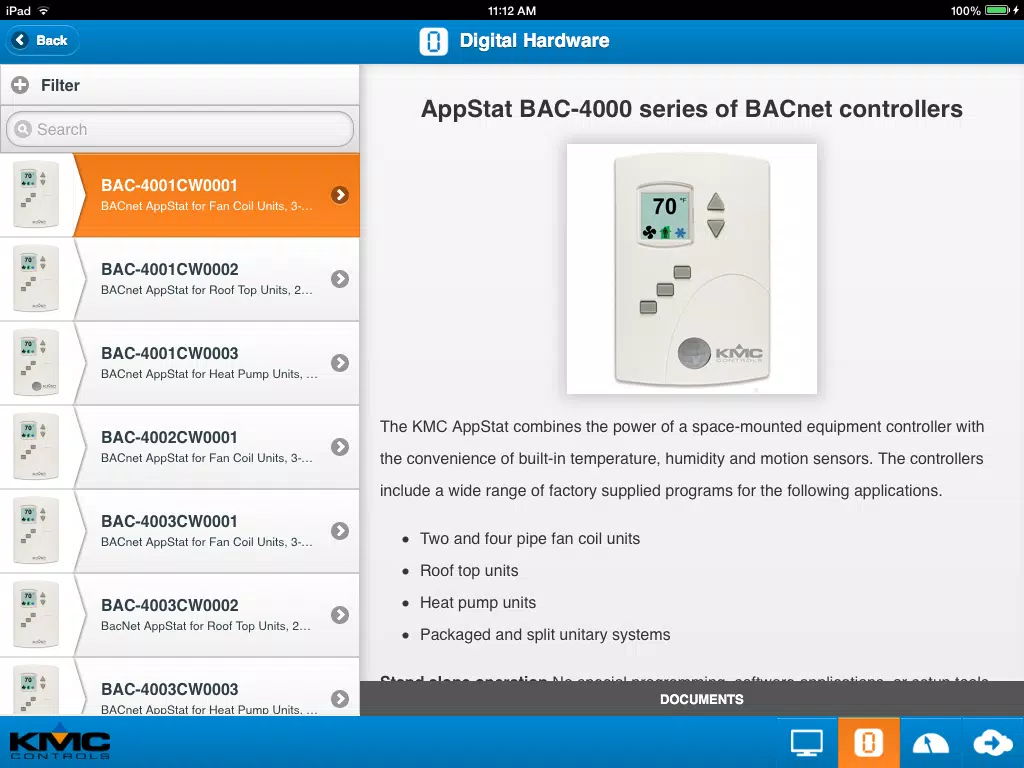Click into the Search field
This screenshot has width=1024, height=768.
click(x=180, y=129)
